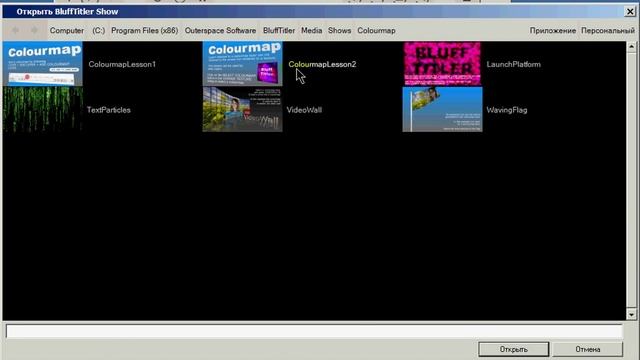The image size is (640, 360).
Task: Cancel with the Отмена button
Action: (x=588, y=349)
